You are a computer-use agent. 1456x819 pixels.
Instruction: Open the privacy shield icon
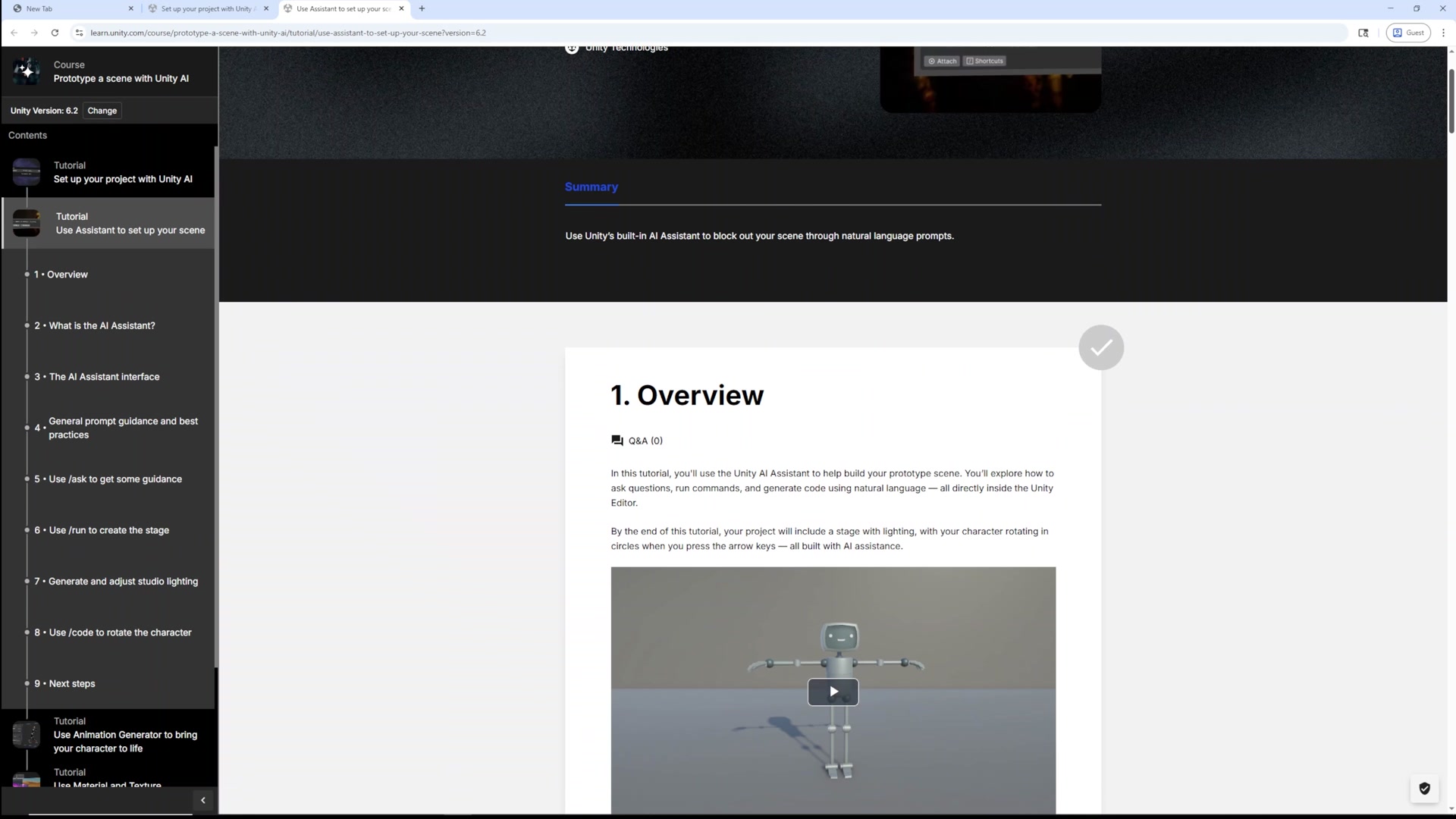click(x=1424, y=789)
